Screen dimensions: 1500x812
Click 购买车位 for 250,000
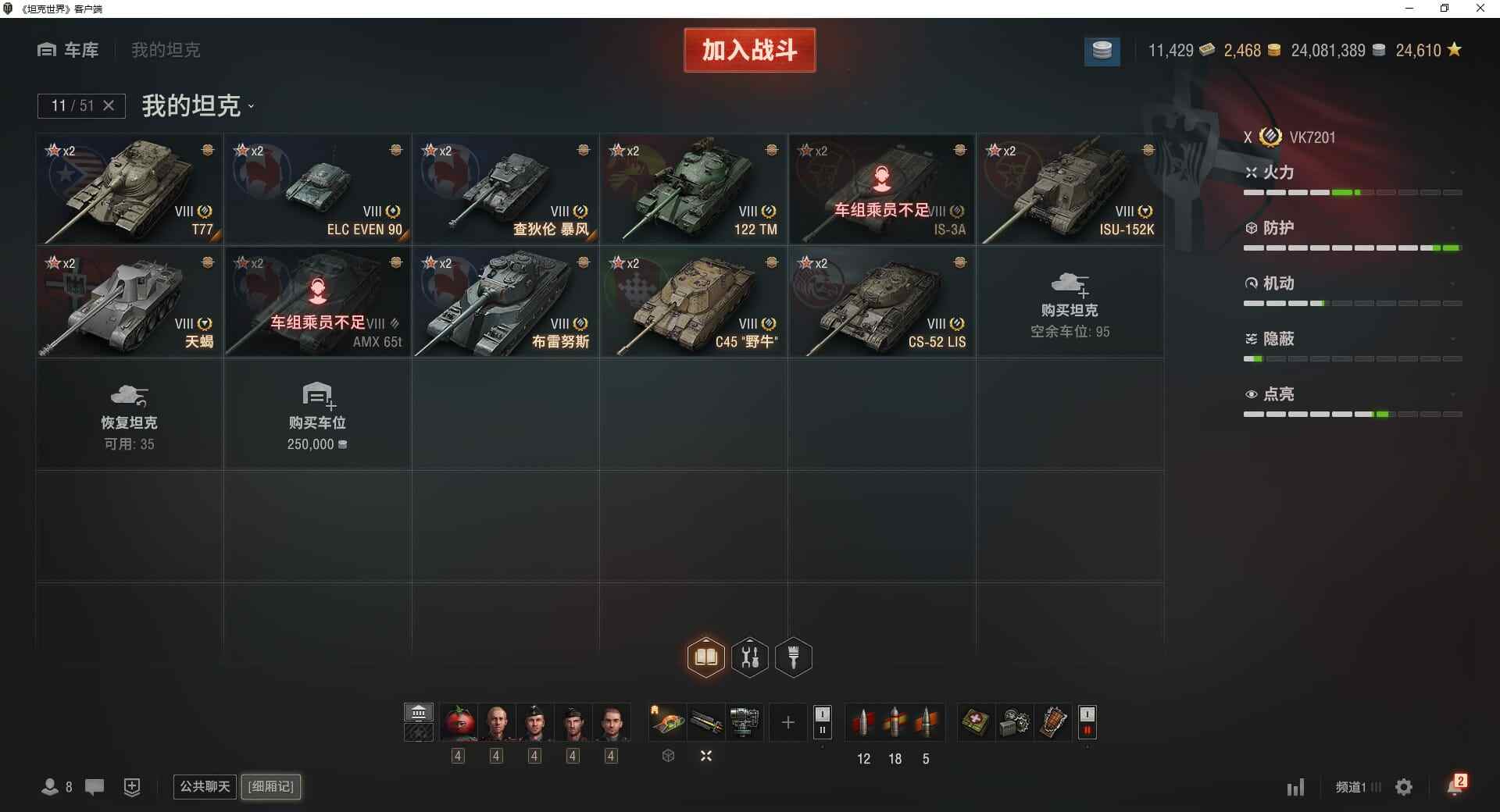(317, 415)
